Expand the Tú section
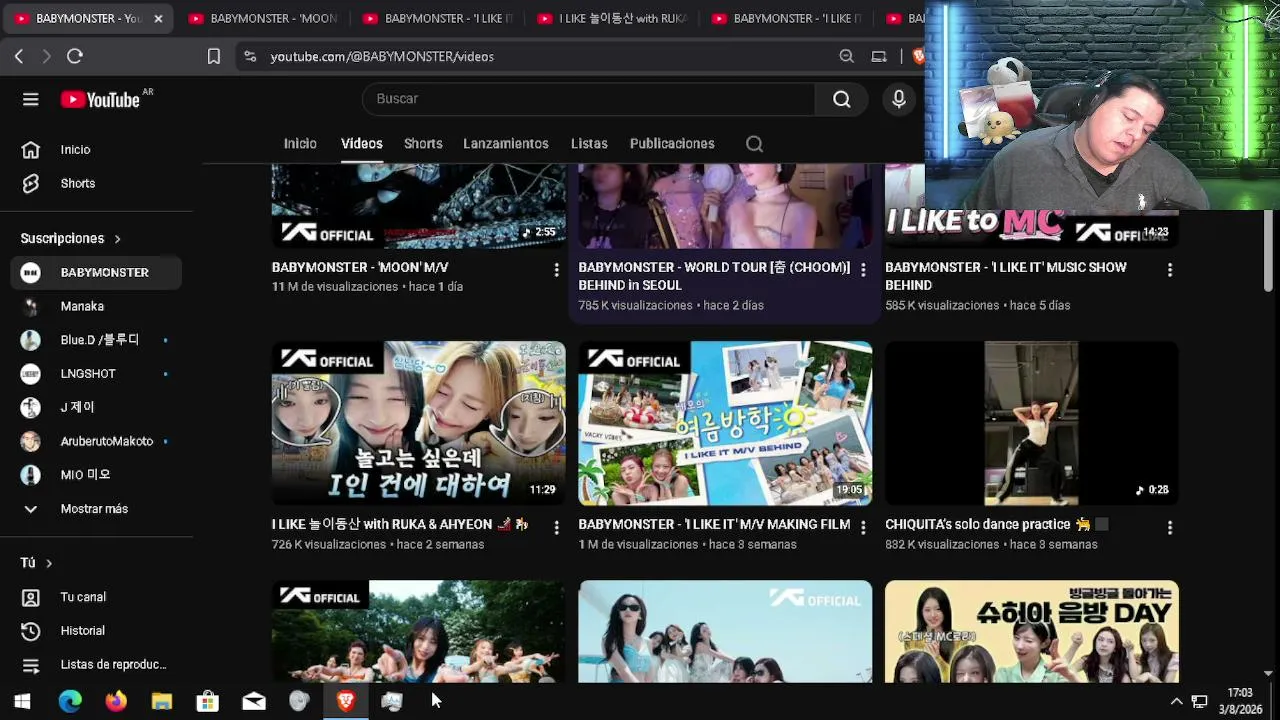 pyautogui.click(x=36, y=563)
